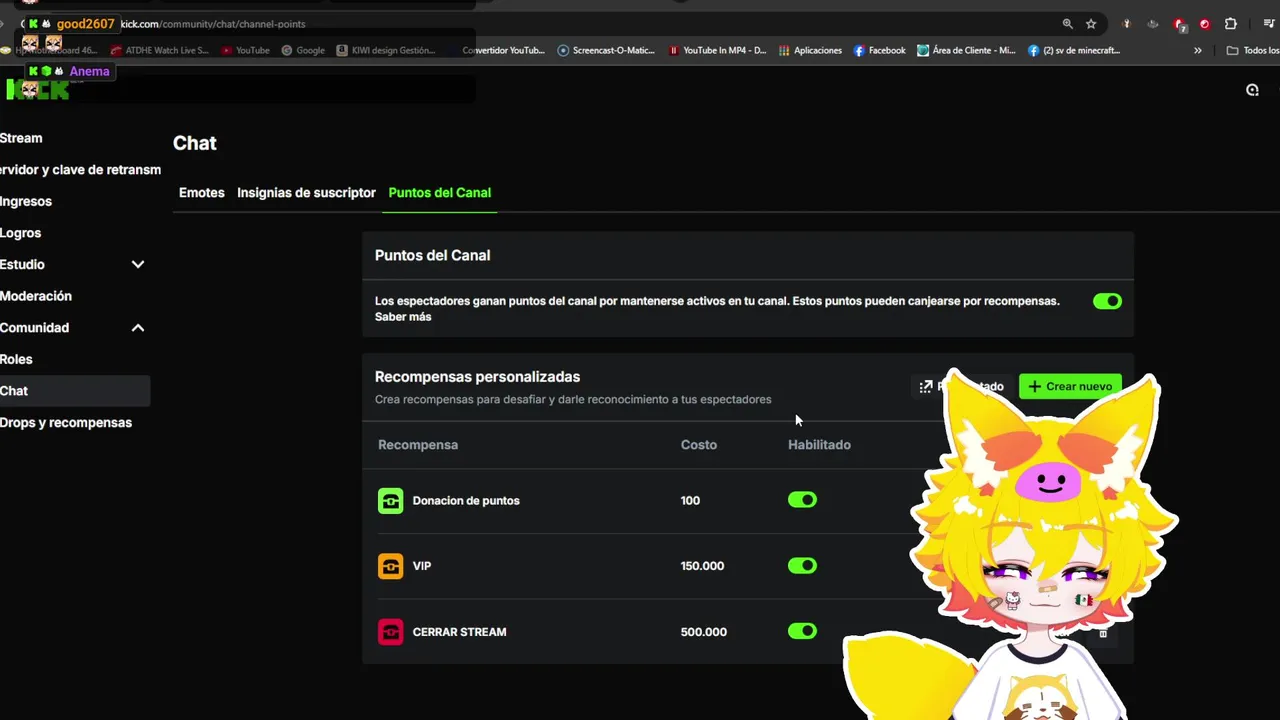The height and width of the screenshot is (720, 1280).
Task: Toggle channel points feature off
Action: coord(1107,301)
